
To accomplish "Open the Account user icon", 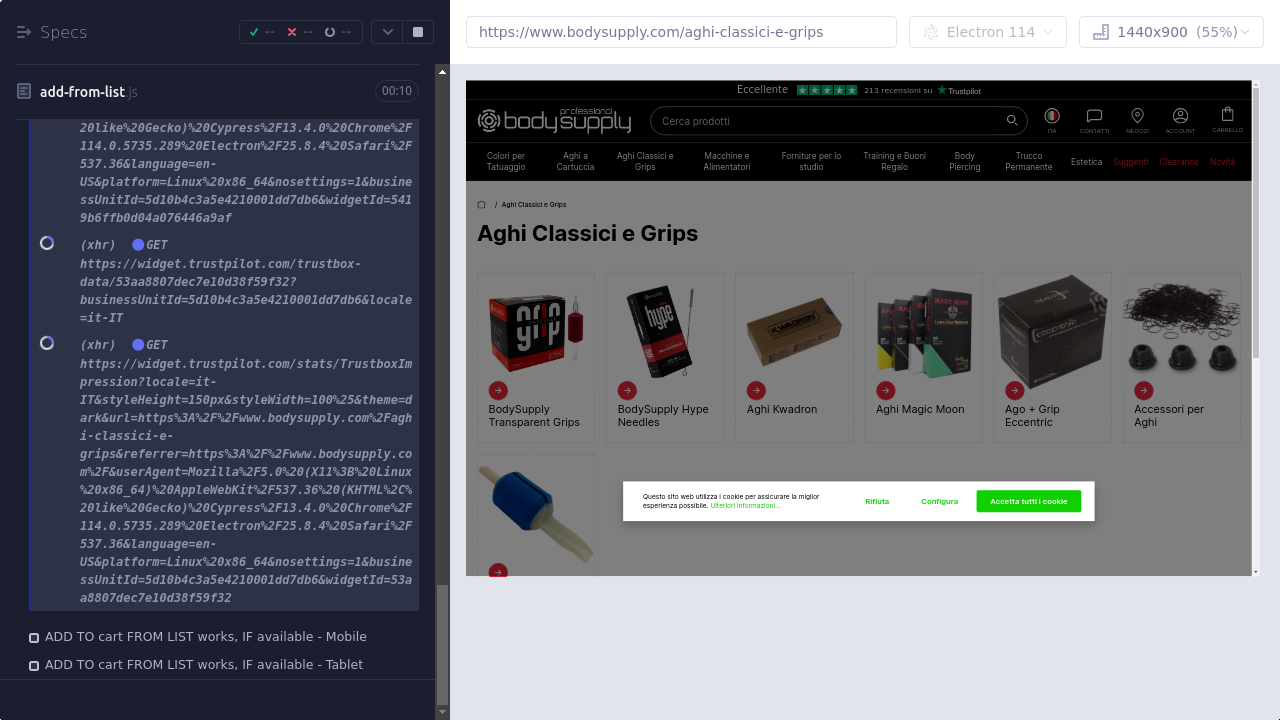I will [x=1180, y=116].
